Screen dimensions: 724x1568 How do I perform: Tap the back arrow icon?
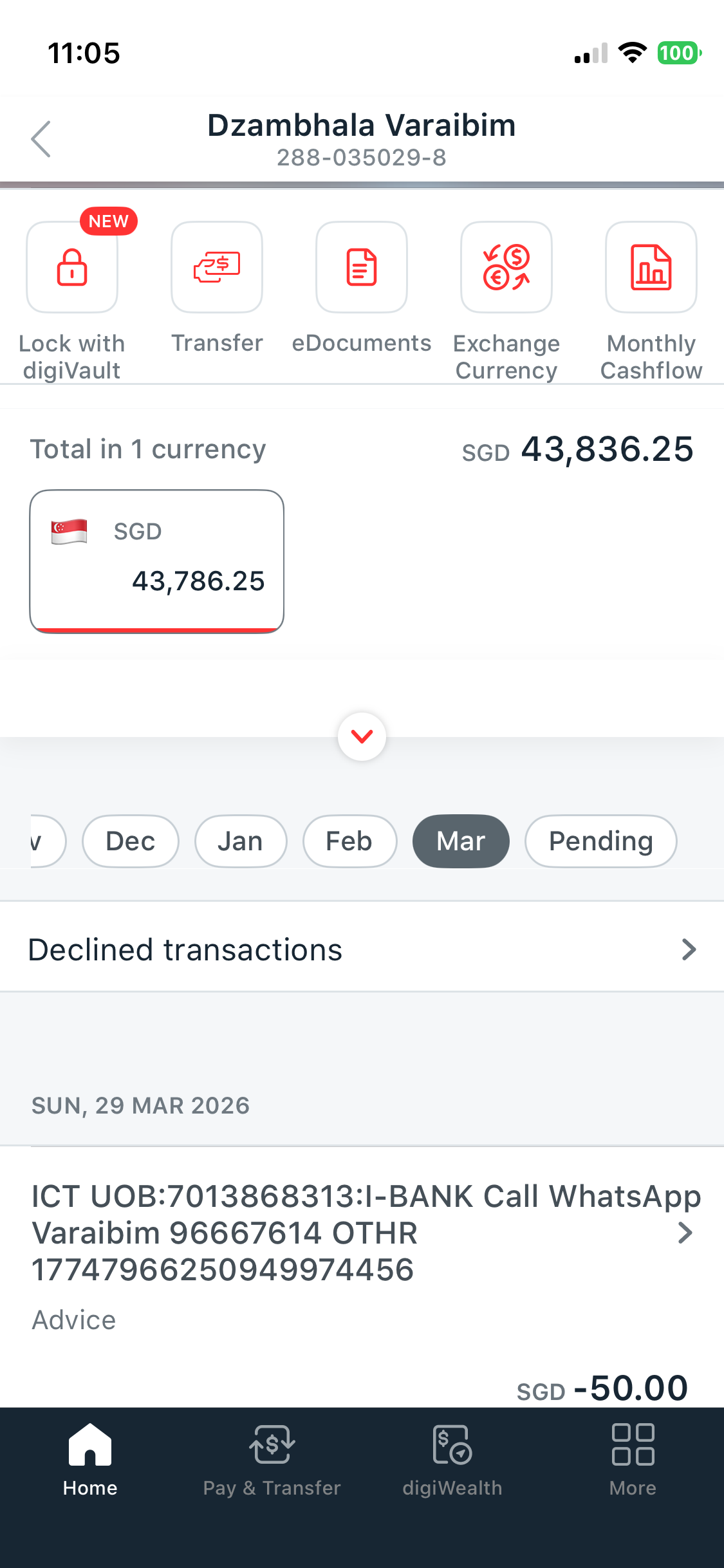[x=41, y=139]
